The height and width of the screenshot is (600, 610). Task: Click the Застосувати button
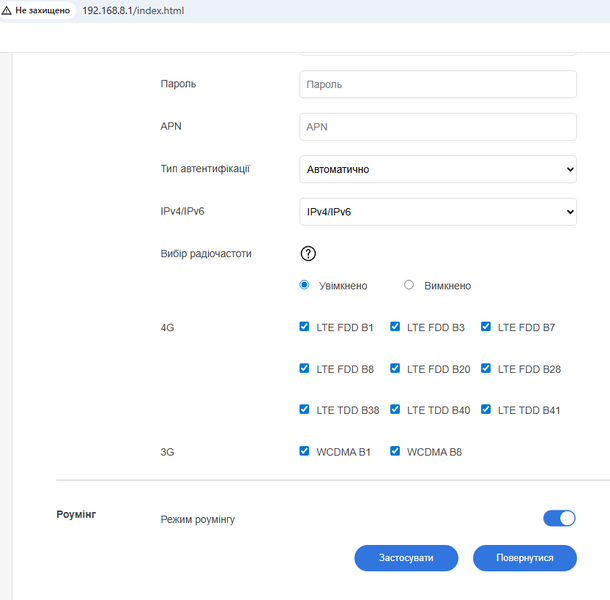[x=406, y=558]
